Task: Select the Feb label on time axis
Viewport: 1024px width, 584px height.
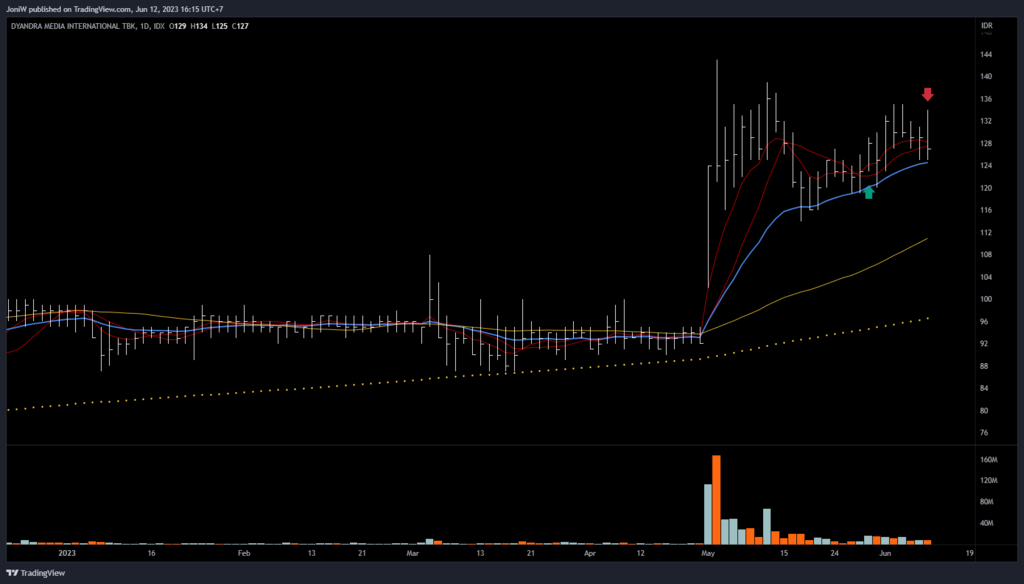Action: click(243, 551)
